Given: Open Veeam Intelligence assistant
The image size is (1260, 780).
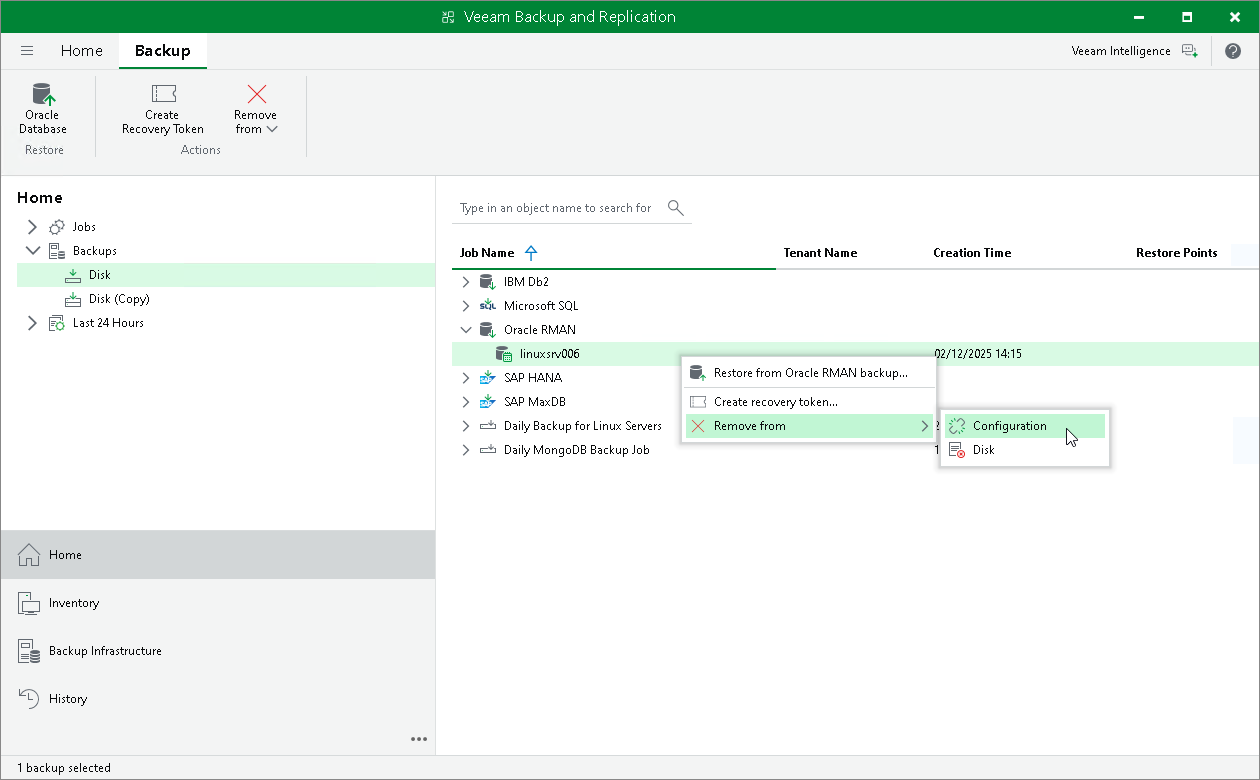Looking at the screenshot, I should [1133, 51].
